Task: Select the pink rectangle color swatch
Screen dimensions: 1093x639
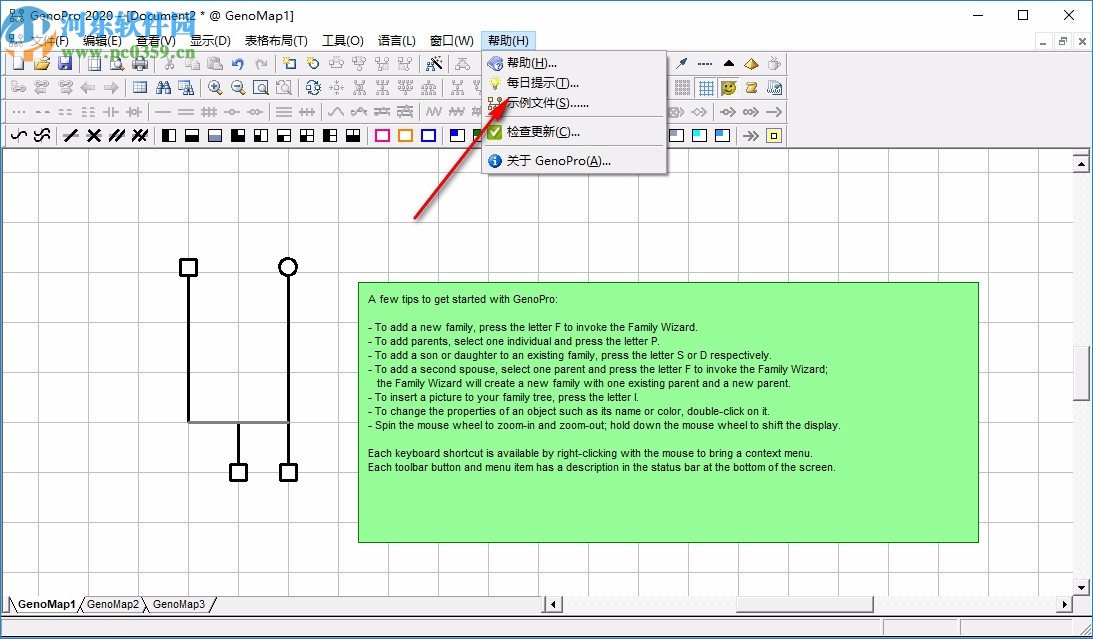Action: [380, 135]
